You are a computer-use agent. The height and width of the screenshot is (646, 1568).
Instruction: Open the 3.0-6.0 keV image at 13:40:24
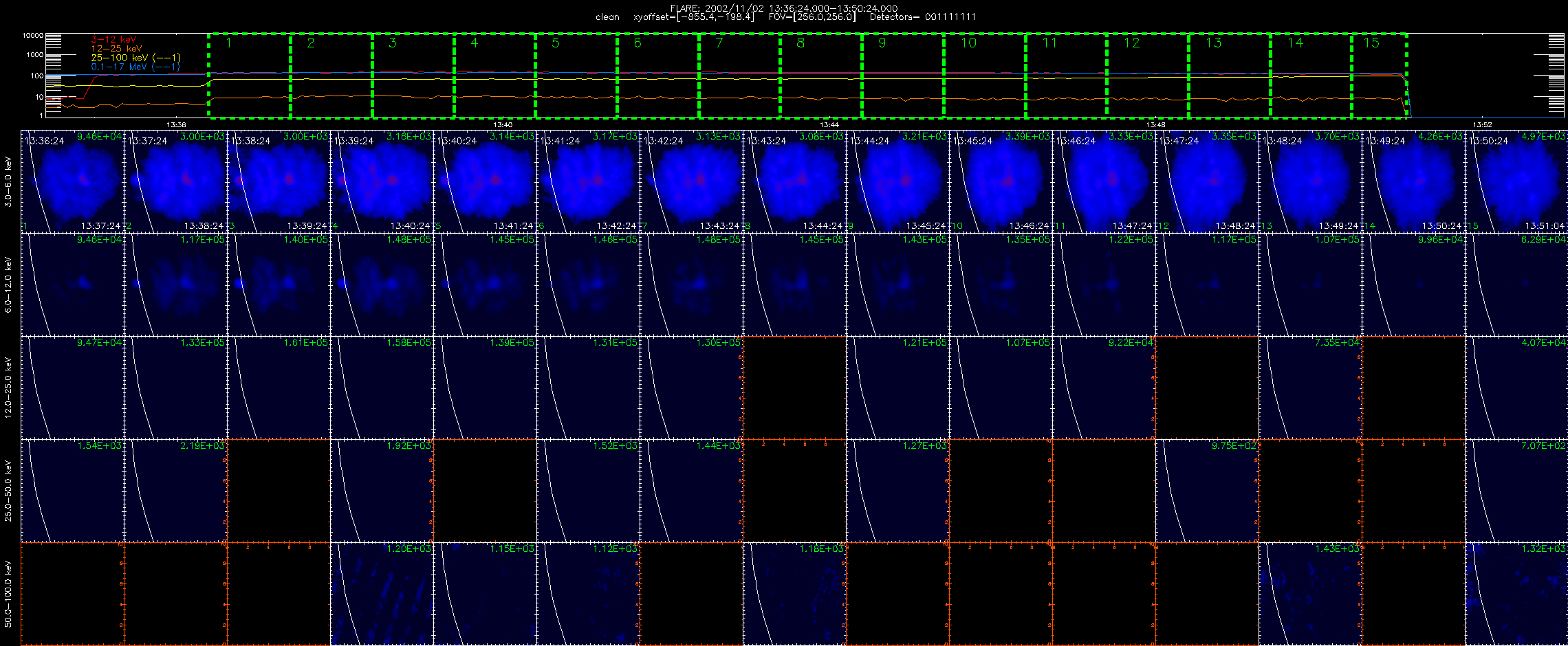coord(486,181)
